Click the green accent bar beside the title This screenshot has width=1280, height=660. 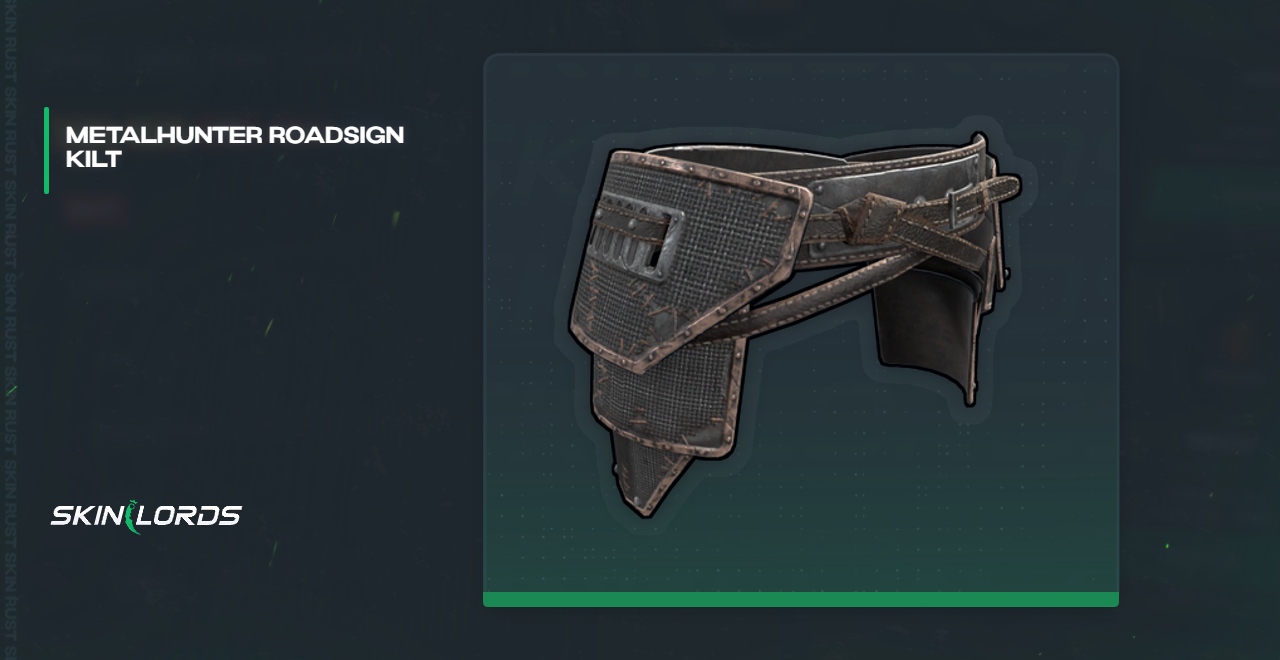tap(46, 150)
